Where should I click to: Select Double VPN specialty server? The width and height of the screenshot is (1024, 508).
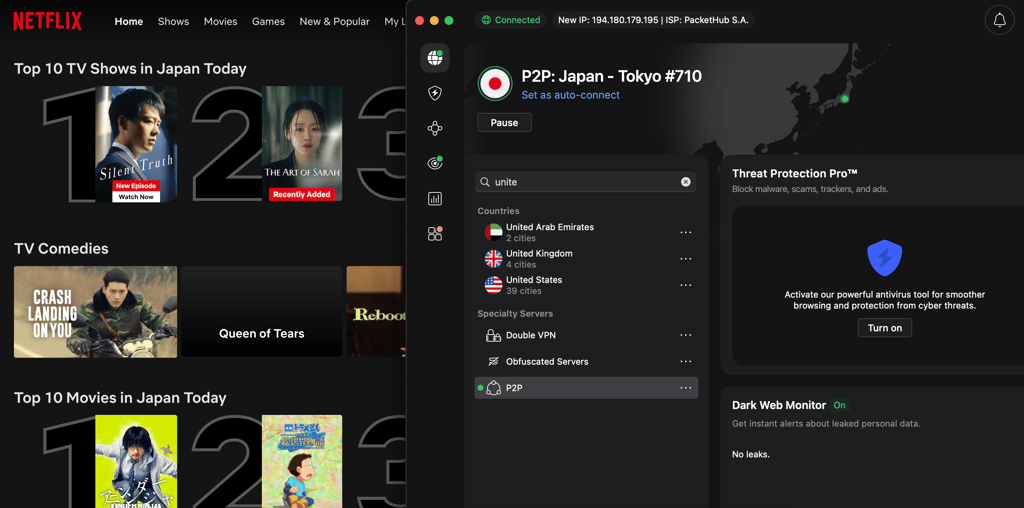[x=586, y=336]
